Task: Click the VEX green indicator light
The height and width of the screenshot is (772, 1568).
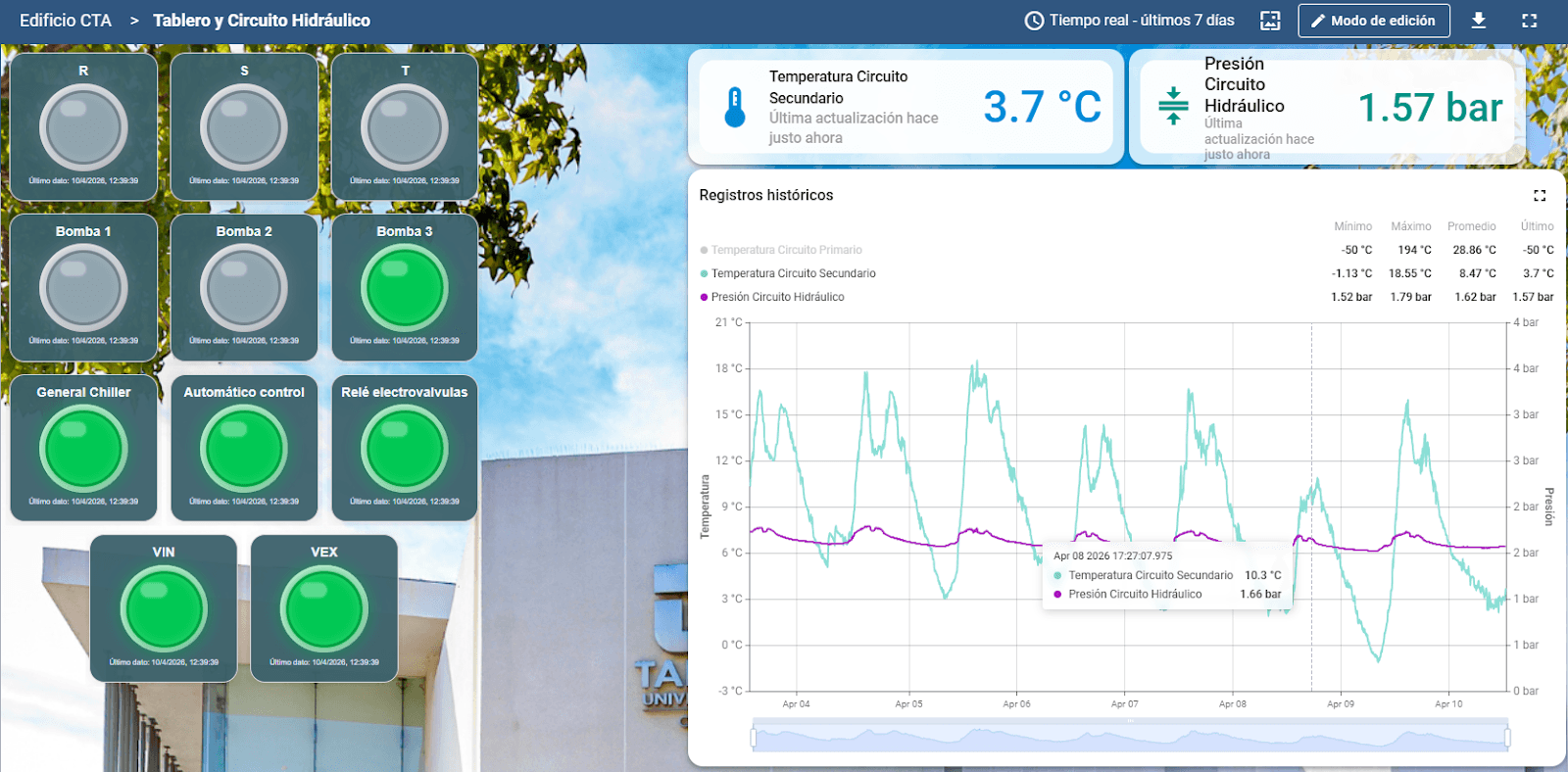Action: 324,609
